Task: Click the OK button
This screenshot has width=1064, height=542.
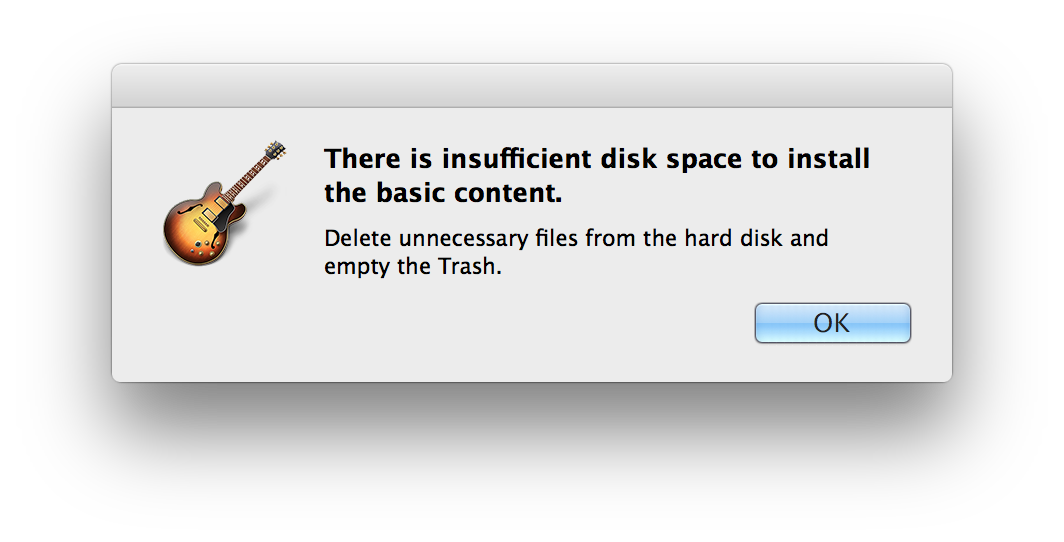Action: (x=833, y=323)
